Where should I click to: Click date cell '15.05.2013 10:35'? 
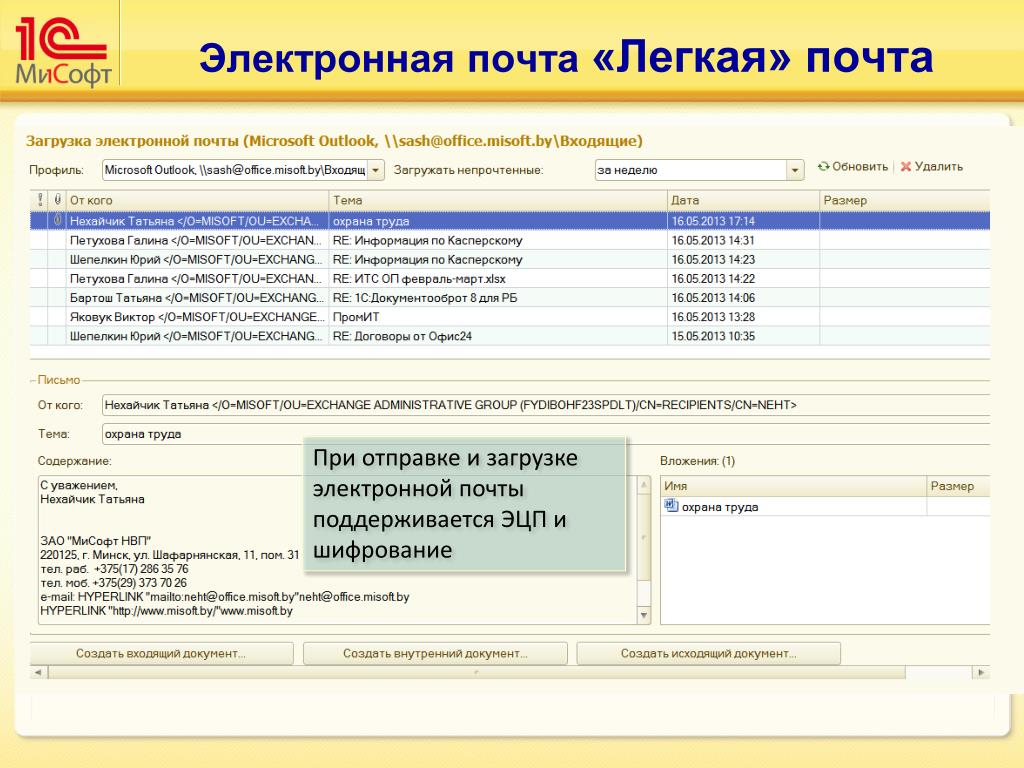tap(743, 336)
